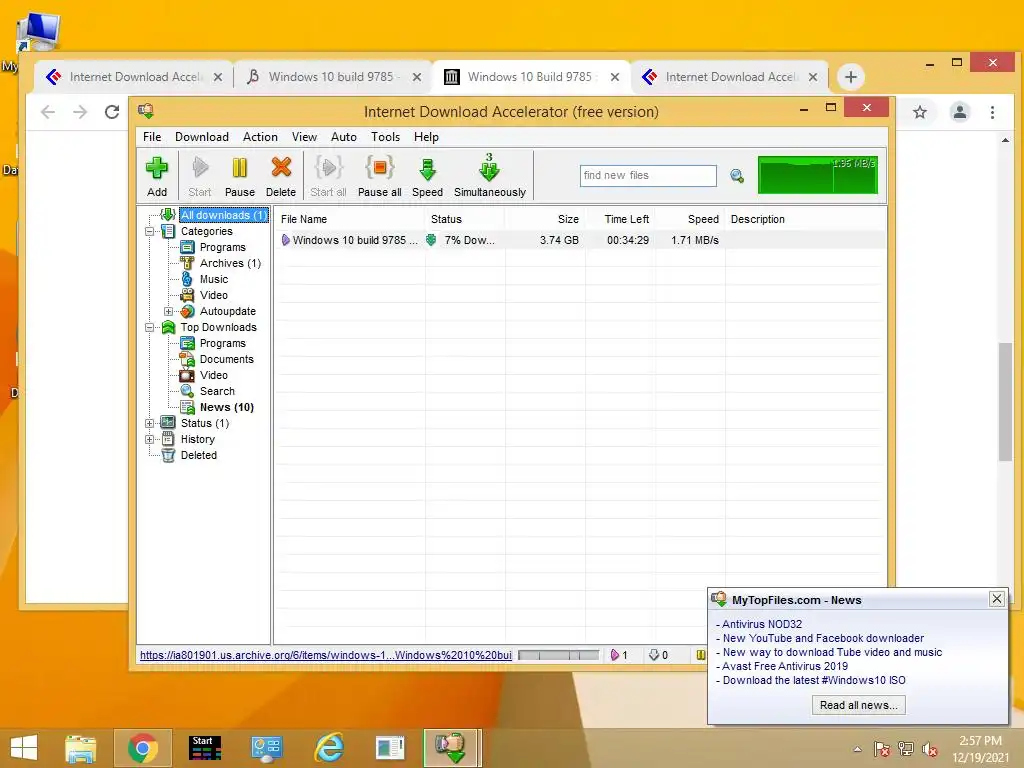Click inside the find new files field
1024x768 pixels.
[648, 176]
